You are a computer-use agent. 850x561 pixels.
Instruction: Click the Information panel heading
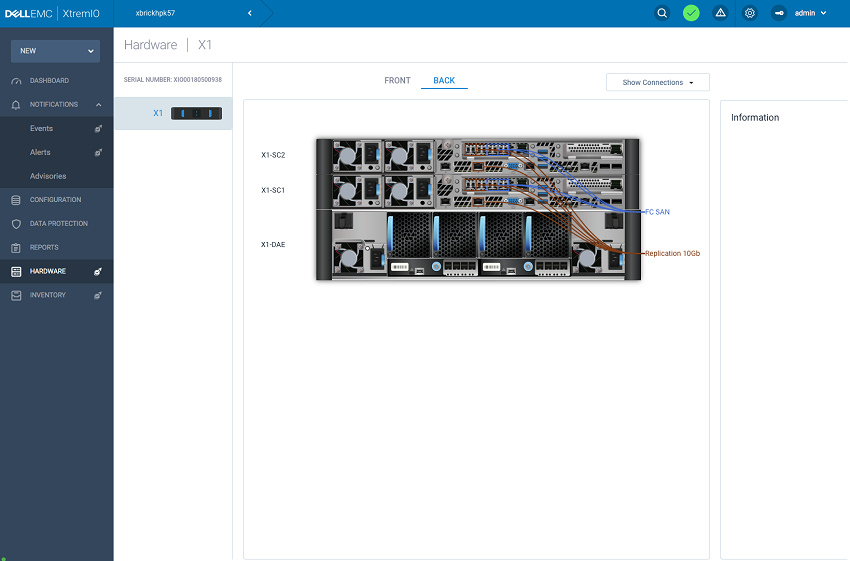[755, 117]
